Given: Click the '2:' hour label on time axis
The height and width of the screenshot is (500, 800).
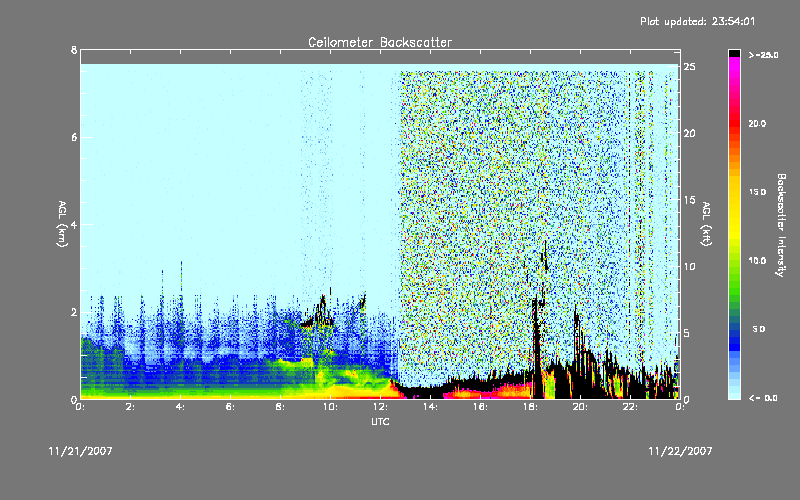Looking at the screenshot, I should click(x=130, y=407).
